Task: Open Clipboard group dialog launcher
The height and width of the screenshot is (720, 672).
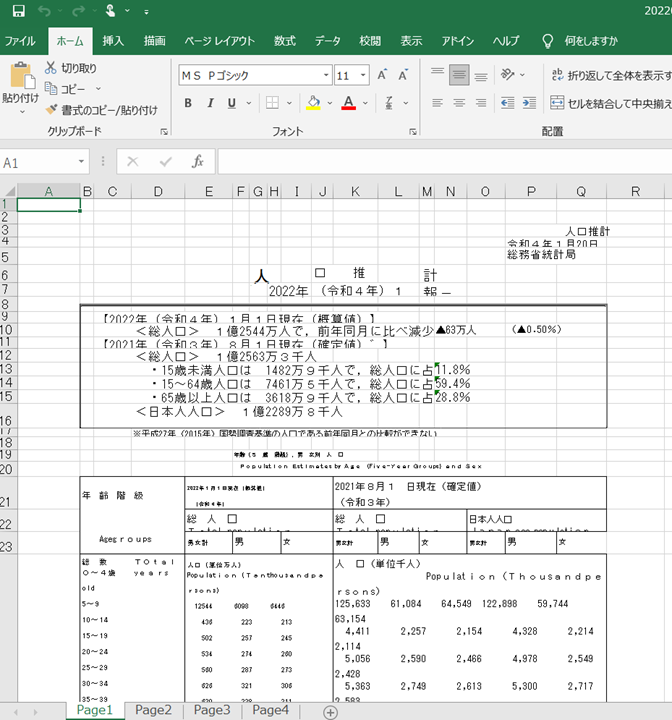Action: [x=164, y=132]
